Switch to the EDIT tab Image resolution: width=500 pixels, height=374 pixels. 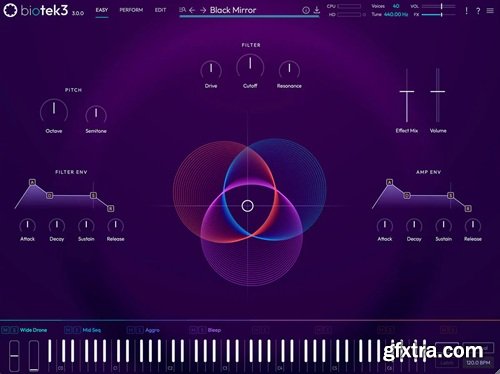tap(160, 10)
